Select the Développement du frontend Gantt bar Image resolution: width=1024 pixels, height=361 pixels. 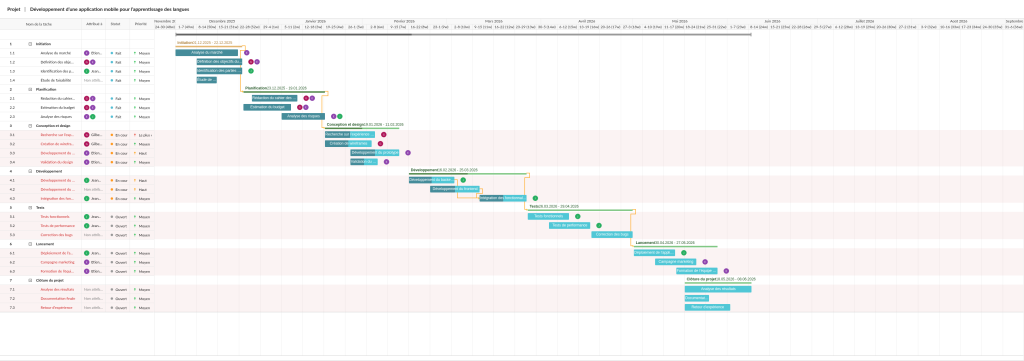tap(455, 189)
